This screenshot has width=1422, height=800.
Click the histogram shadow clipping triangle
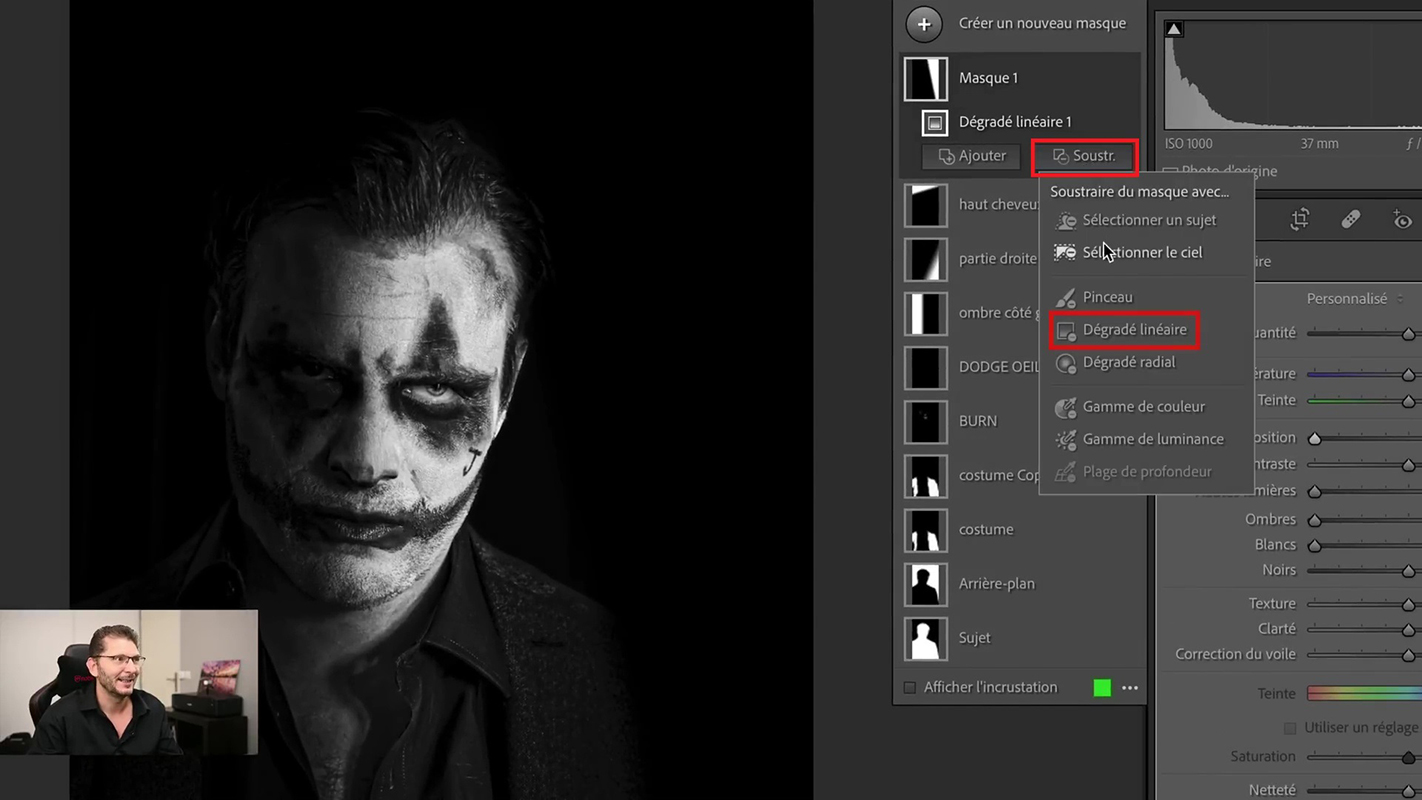tap(1174, 29)
